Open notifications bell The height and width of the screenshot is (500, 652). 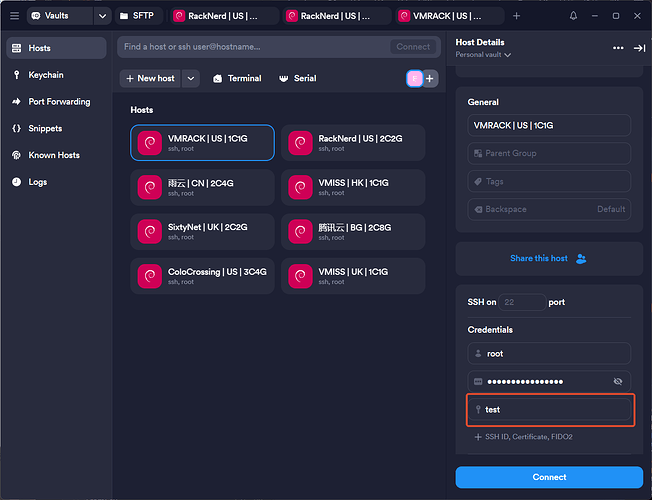pos(573,16)
